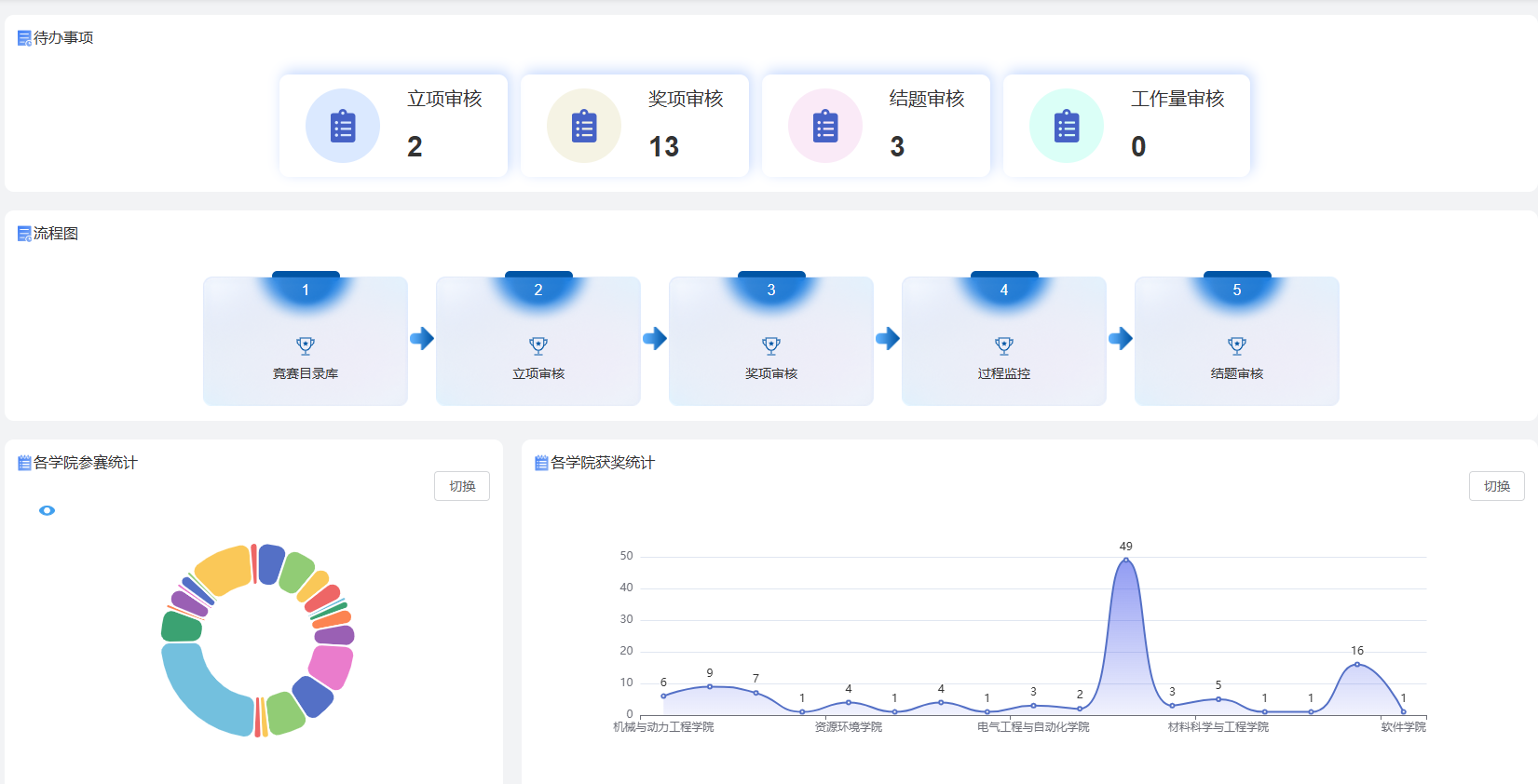
Task: Click the trophy icon on 结题审核 flow step
Action: click(1237, 346)
